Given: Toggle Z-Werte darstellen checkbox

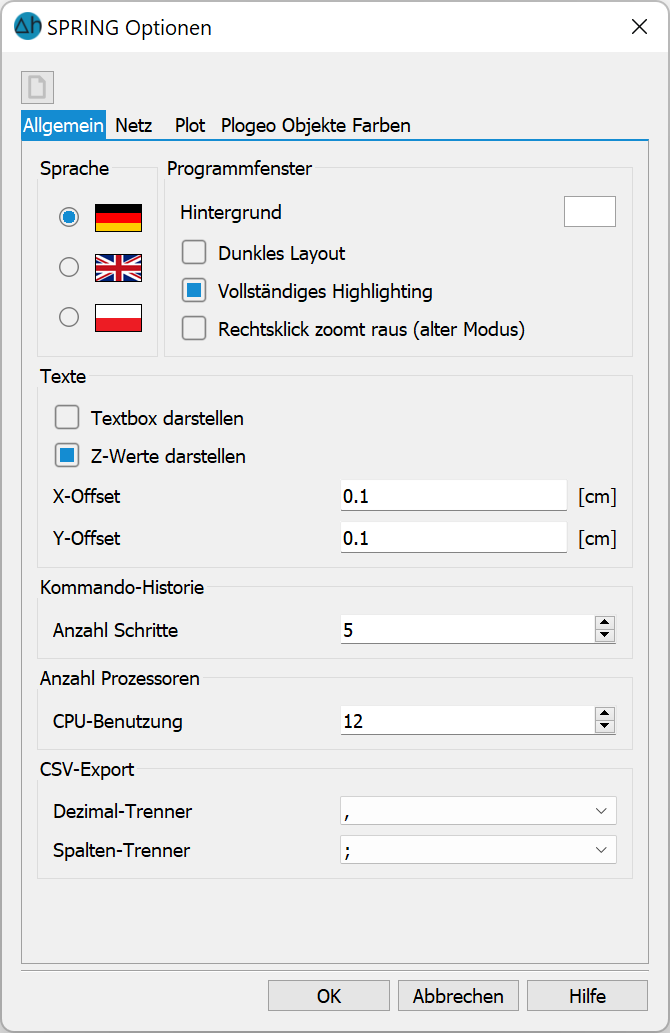Looking at the screenshot, I should tap(67, 455).
